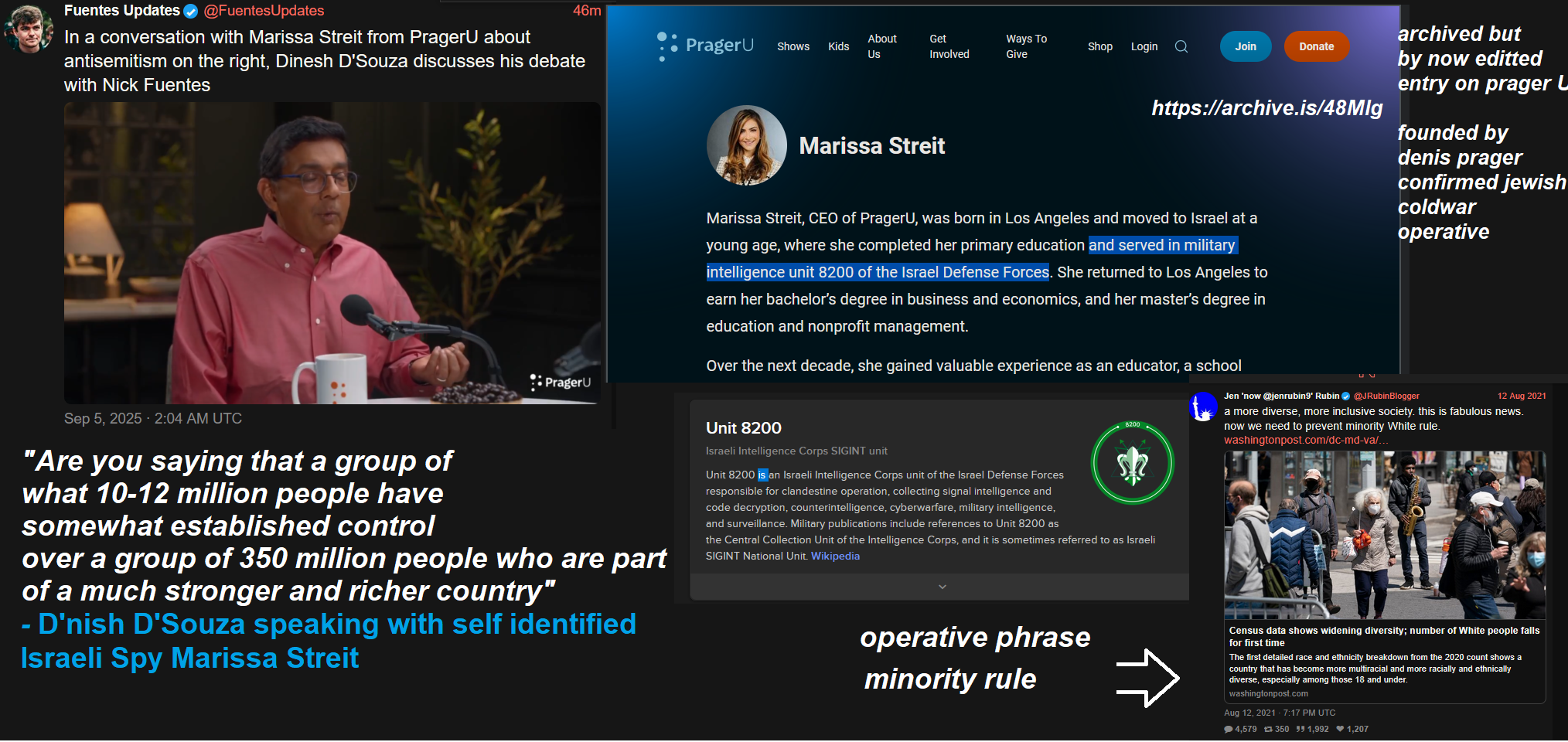Open the 'Census data shows widening diversity' headline
Screen dimensions: 1568x742
(x=1385, y=636)
